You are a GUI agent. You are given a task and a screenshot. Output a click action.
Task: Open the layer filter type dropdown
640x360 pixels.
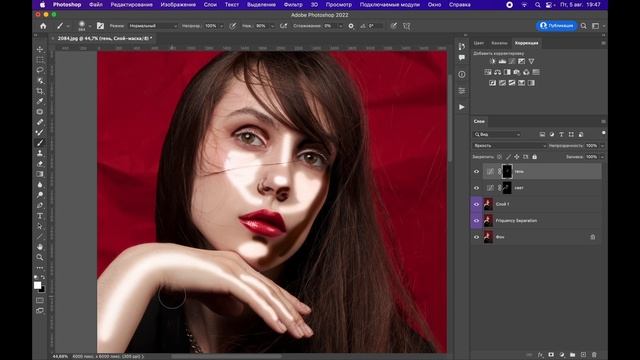[497, 134]
